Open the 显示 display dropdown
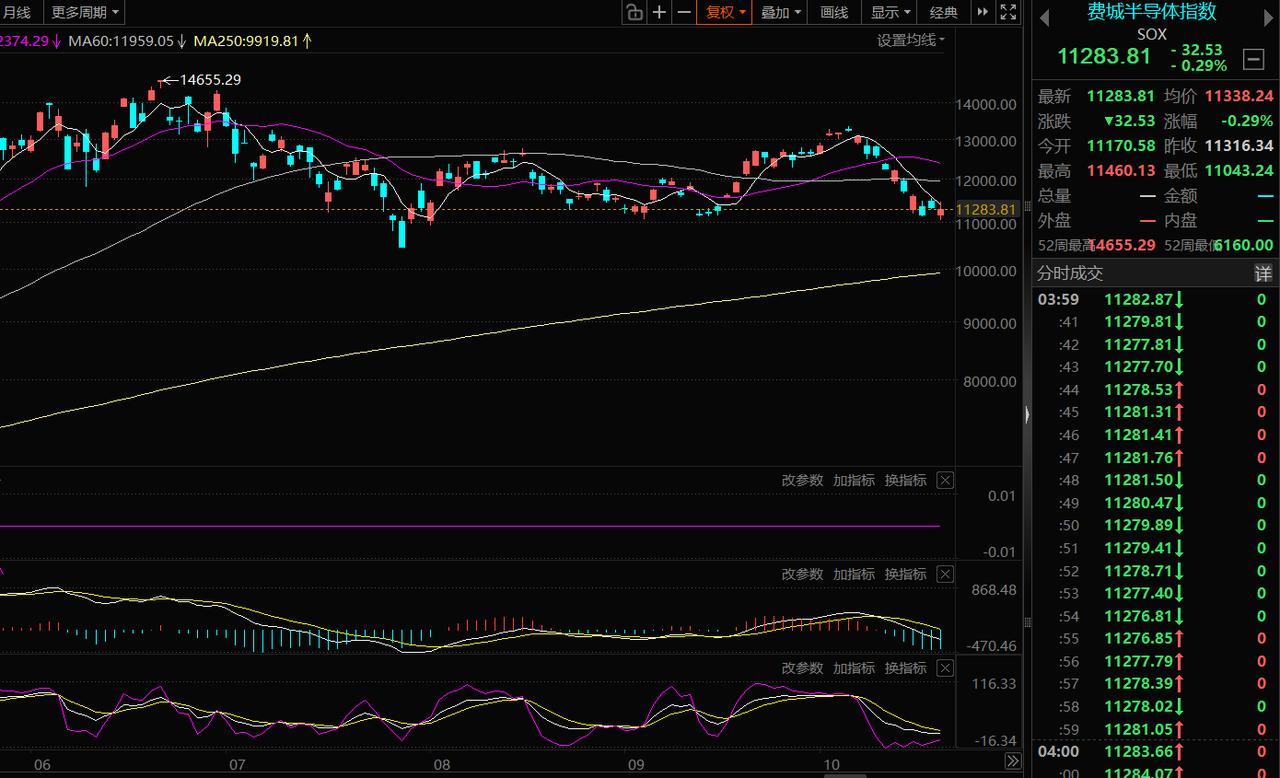Viewport: 1280px width, 778px height. (x=890, y=12)
